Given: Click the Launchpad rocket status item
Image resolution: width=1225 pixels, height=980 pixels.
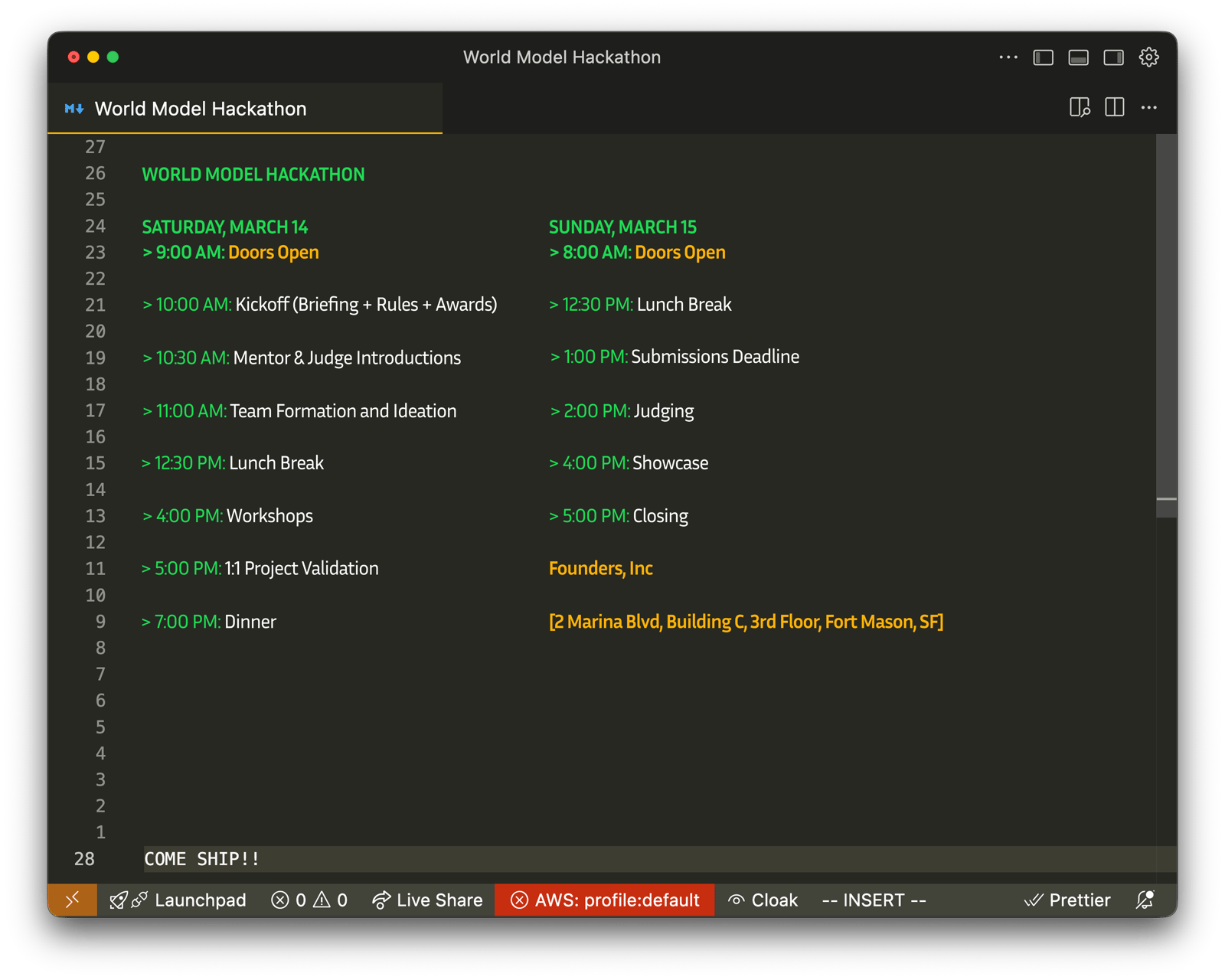Looking at the screenshot, I should 178,900.
